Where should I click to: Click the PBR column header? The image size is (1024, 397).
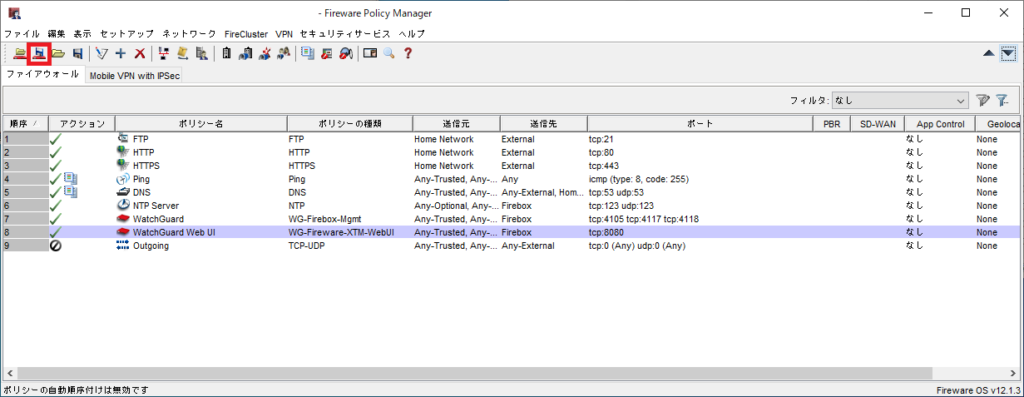click(831, 123)
